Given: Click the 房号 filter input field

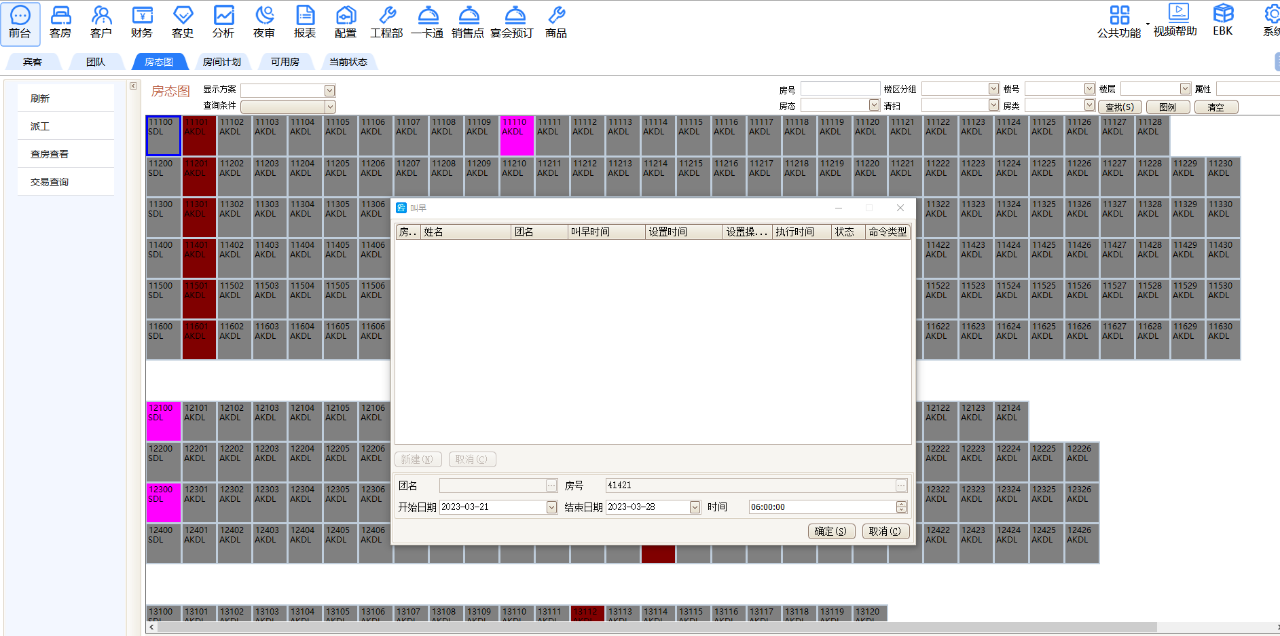Looking at the screenshot, I should pos(839,89).
